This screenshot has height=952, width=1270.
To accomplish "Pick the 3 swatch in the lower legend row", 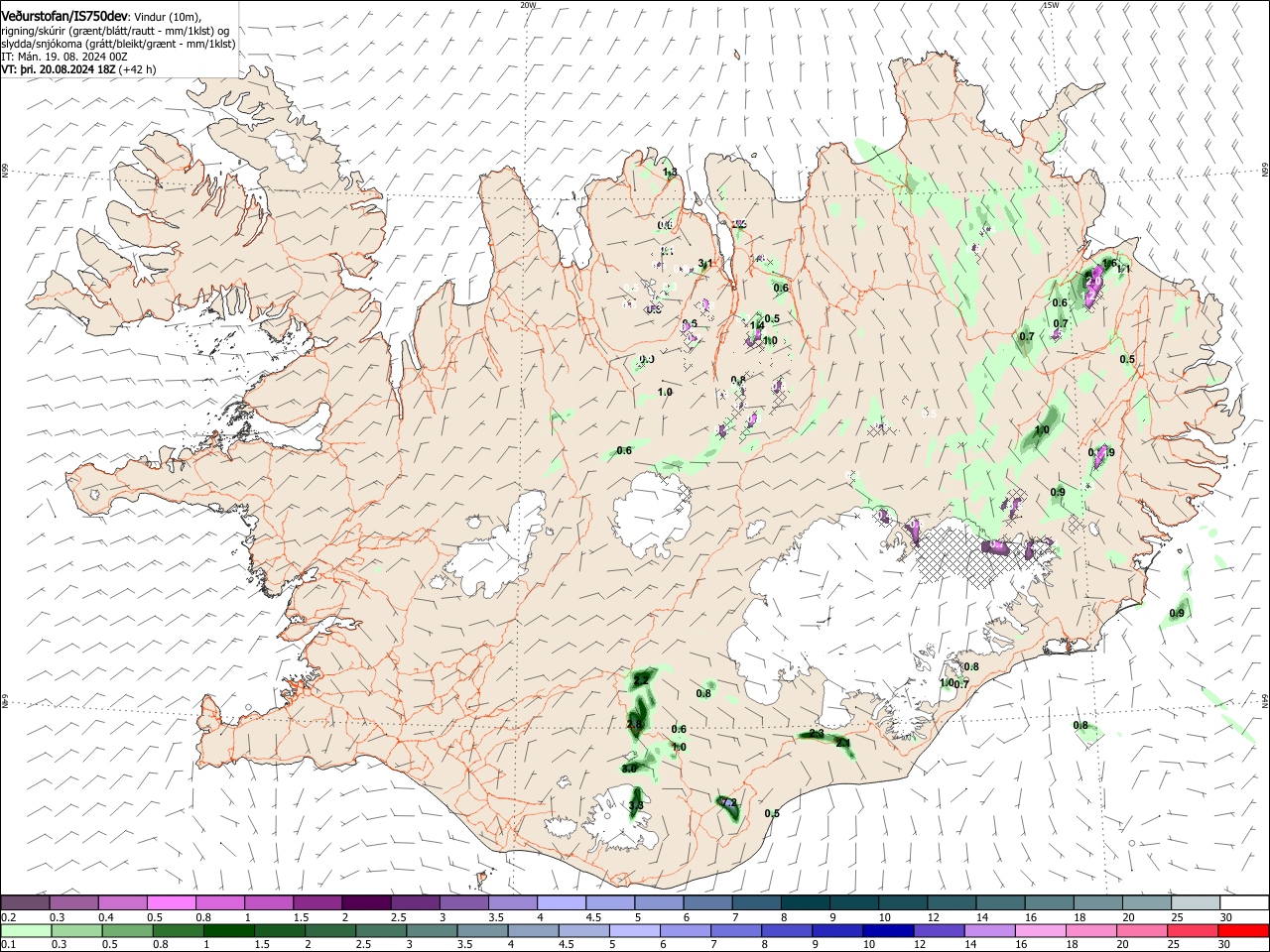I will point(432,930).
